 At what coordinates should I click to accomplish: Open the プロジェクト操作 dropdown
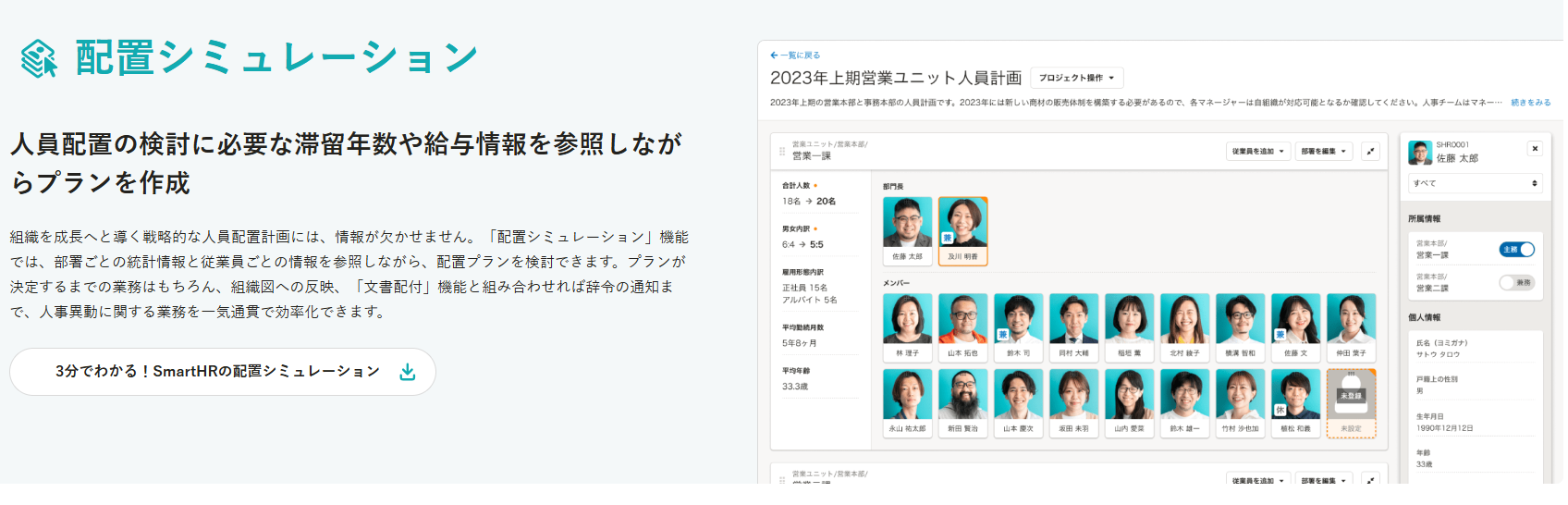(x=1076, y=79)
